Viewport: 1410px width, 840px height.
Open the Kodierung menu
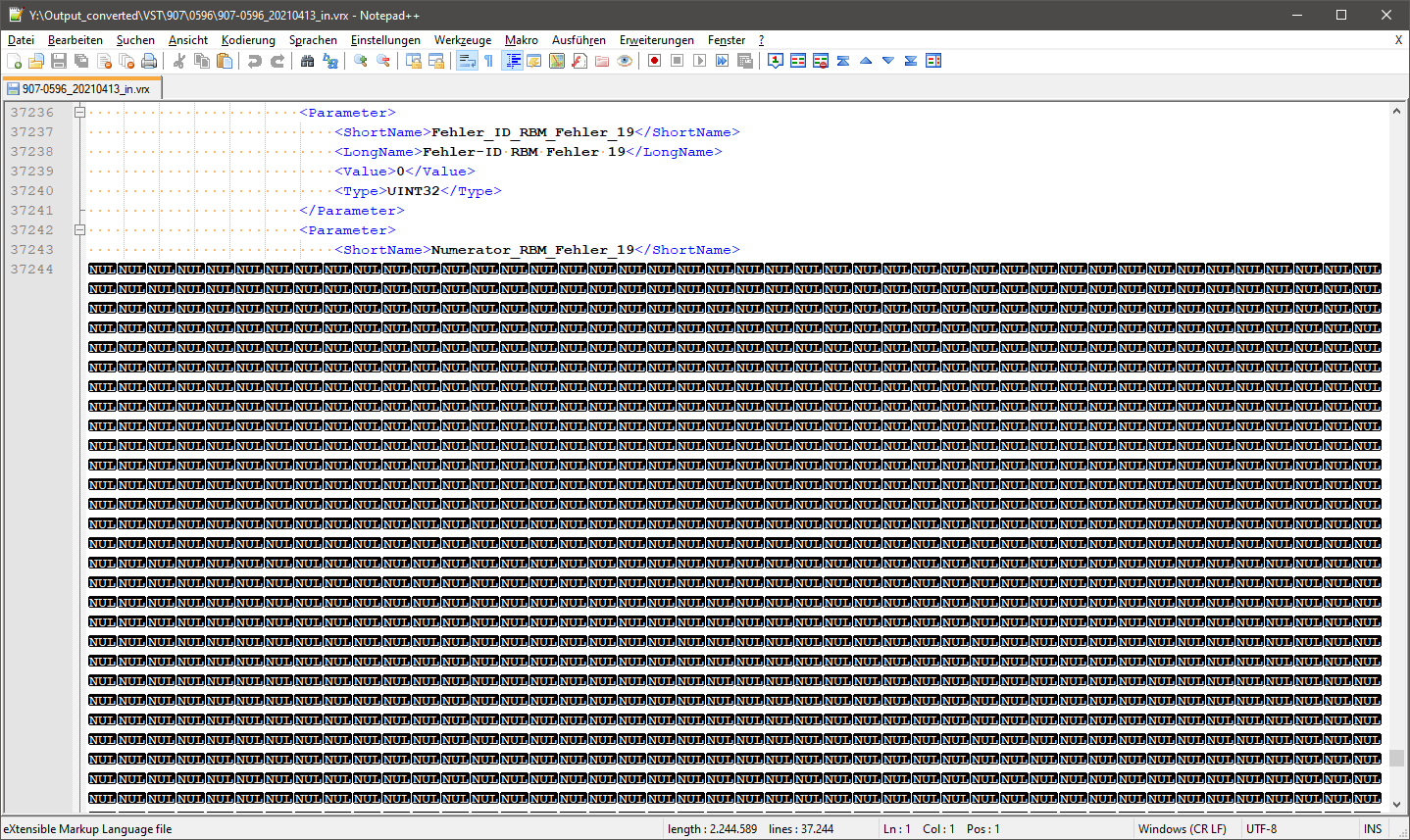(248, 40)
